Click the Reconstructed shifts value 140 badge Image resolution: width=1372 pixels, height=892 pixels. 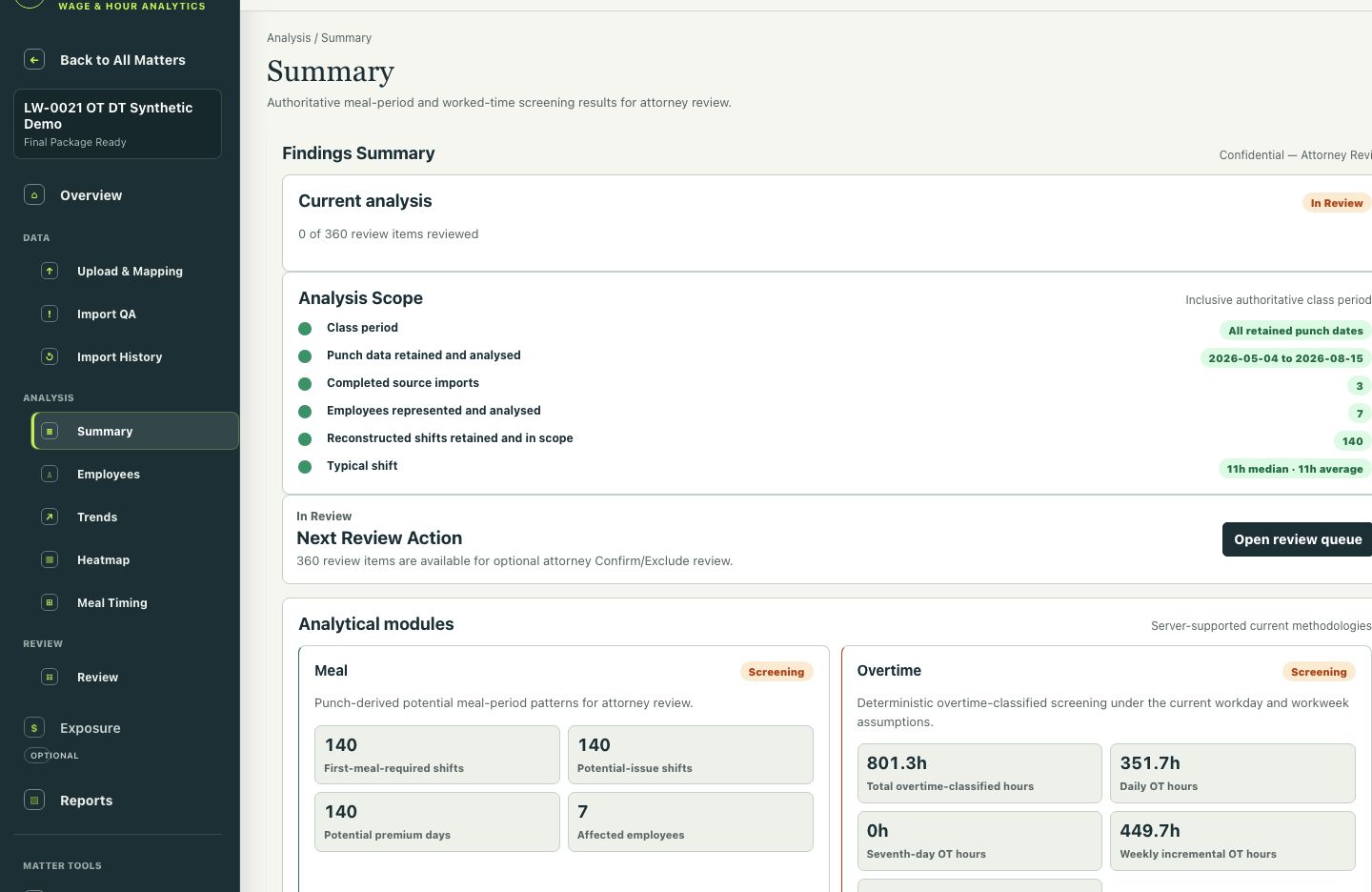[x=1352, y=441]
